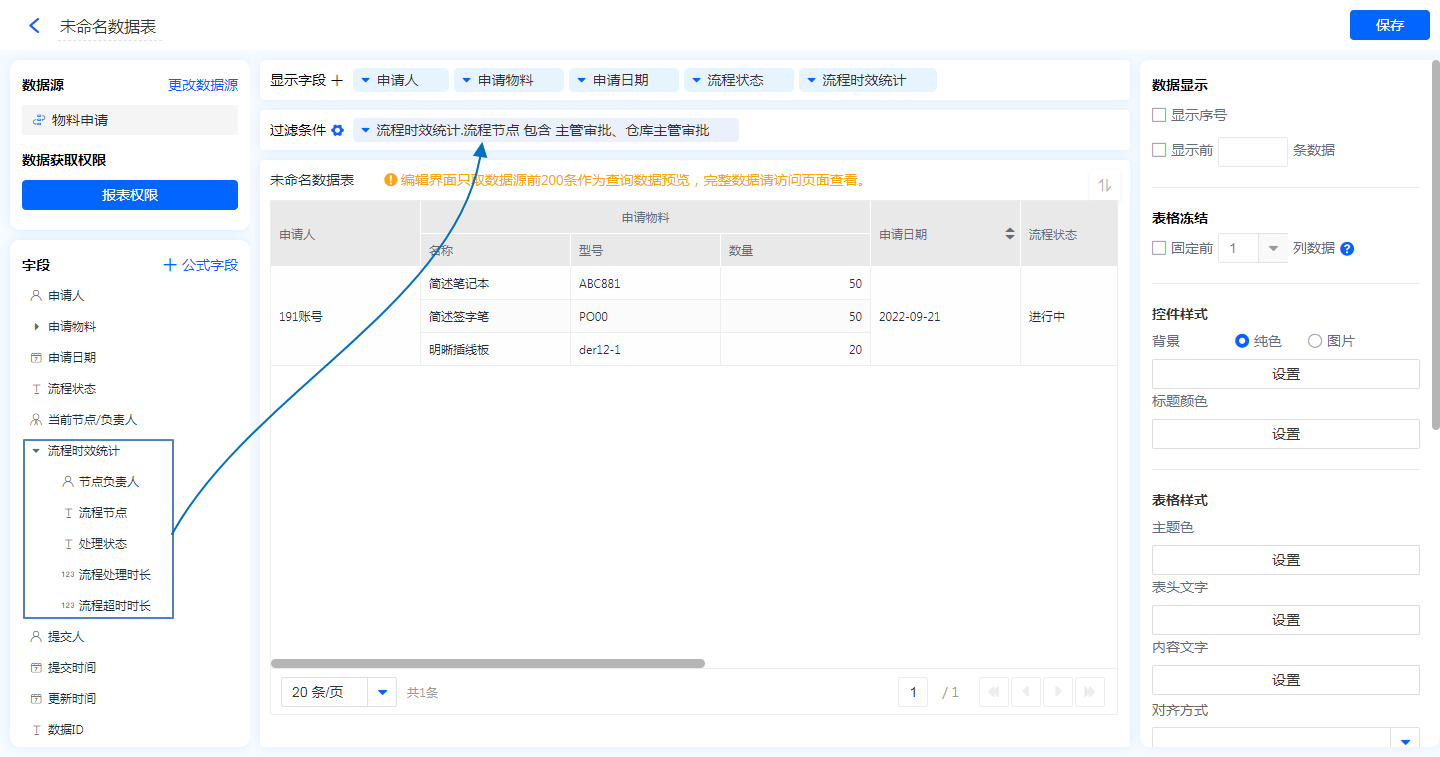Image resolution: width=1440 pixels, height=757 pixels.
Task: Click the 显示前 number input field
Action: tap(1252, 151)
